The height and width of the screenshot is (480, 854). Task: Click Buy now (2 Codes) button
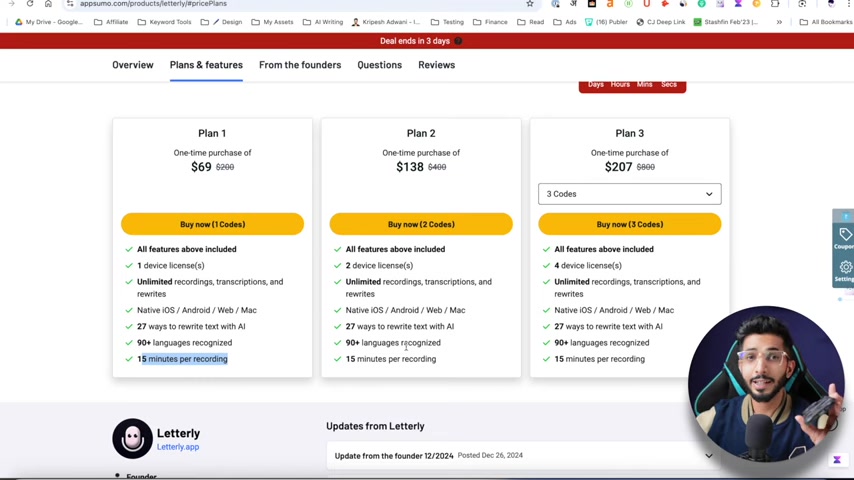(421, 224)
